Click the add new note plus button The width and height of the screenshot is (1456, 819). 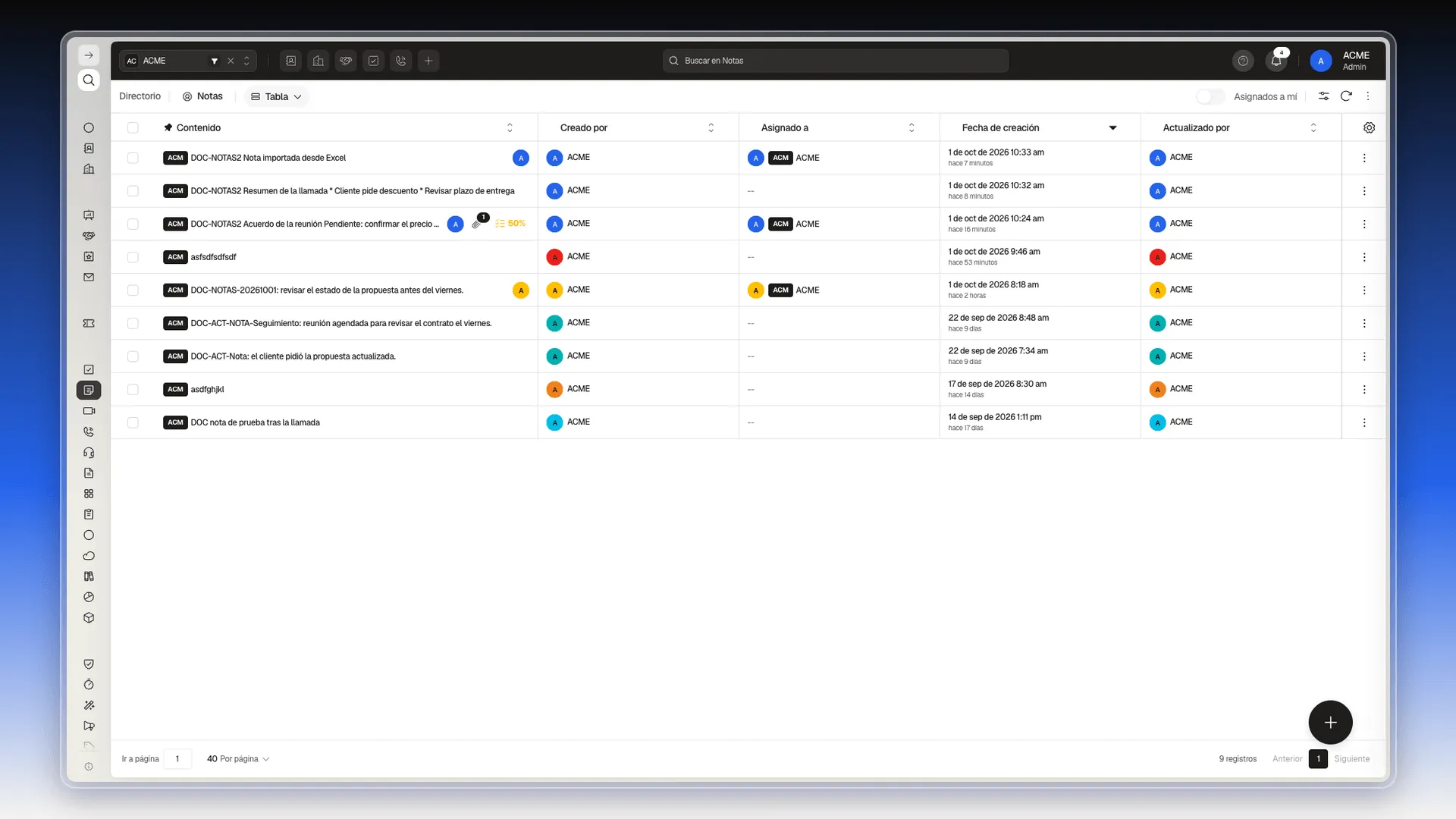click(x=1330, y=722)
